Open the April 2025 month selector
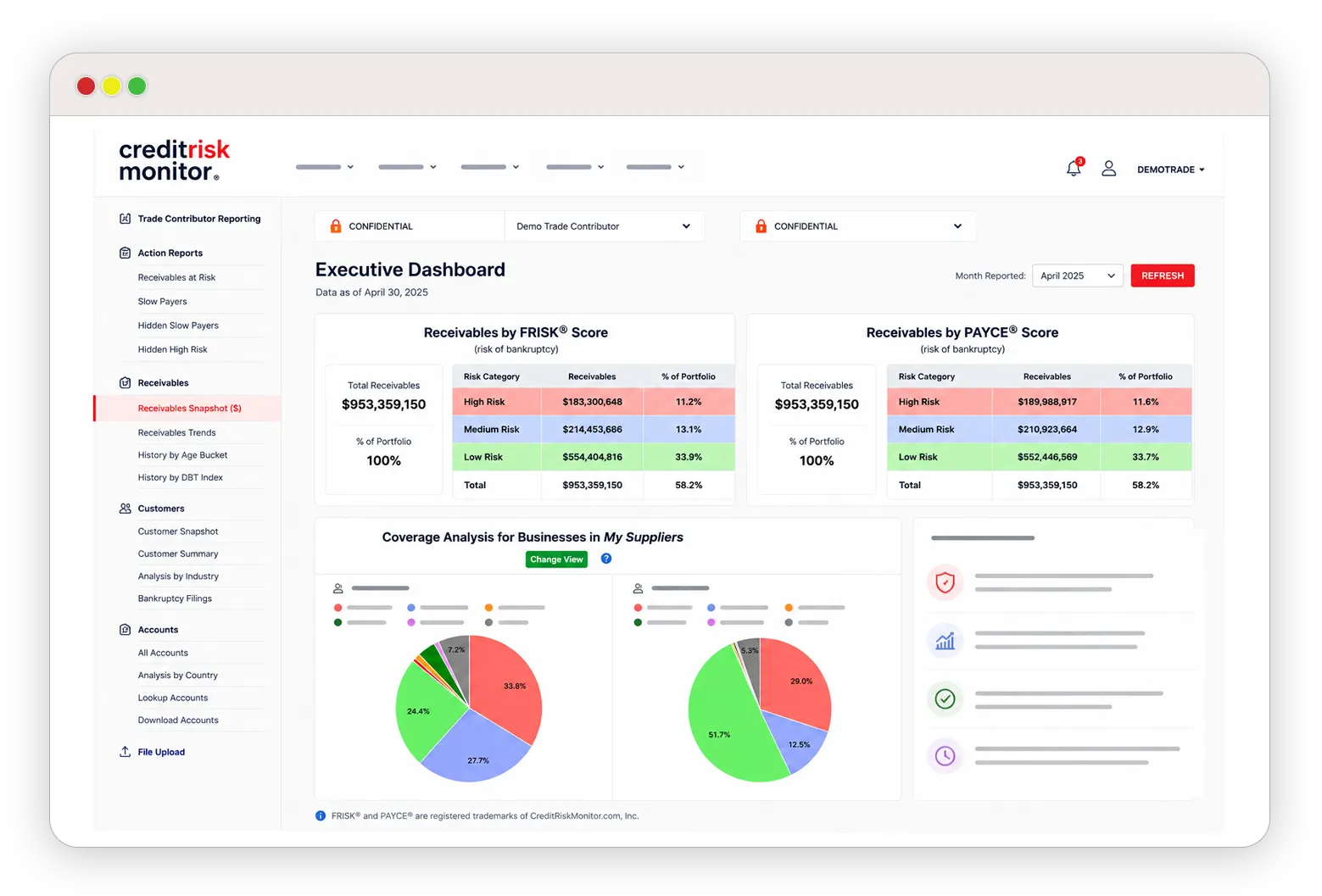The width and height of the screenshot is (1322, 896). click(x=1077, y=275)
